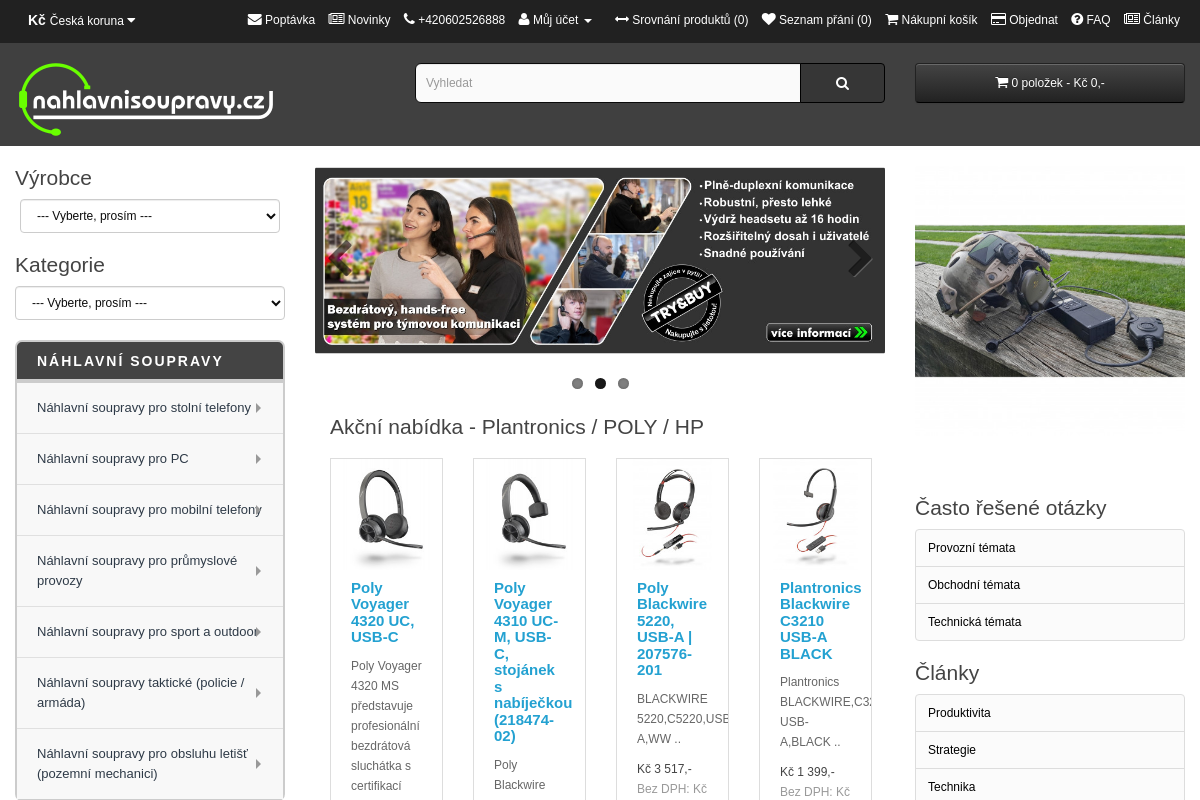The image size is (1200, 800).
Task: Expand Můj účet menu
Action: click(x=555, y=20)
